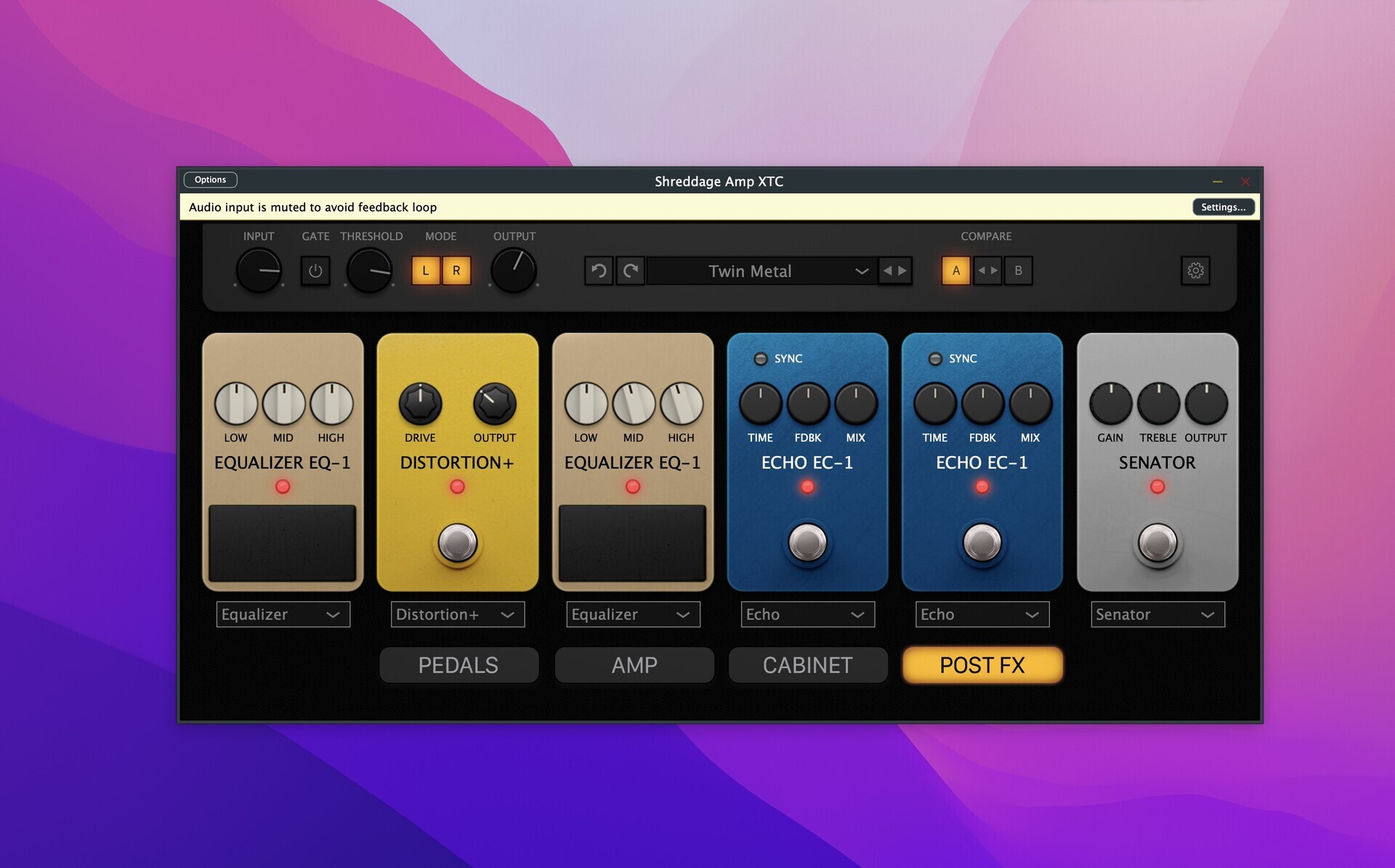Click the A/B copy arrows icon
Viewport: 1395px width, 868px height.
pos(987,271)
